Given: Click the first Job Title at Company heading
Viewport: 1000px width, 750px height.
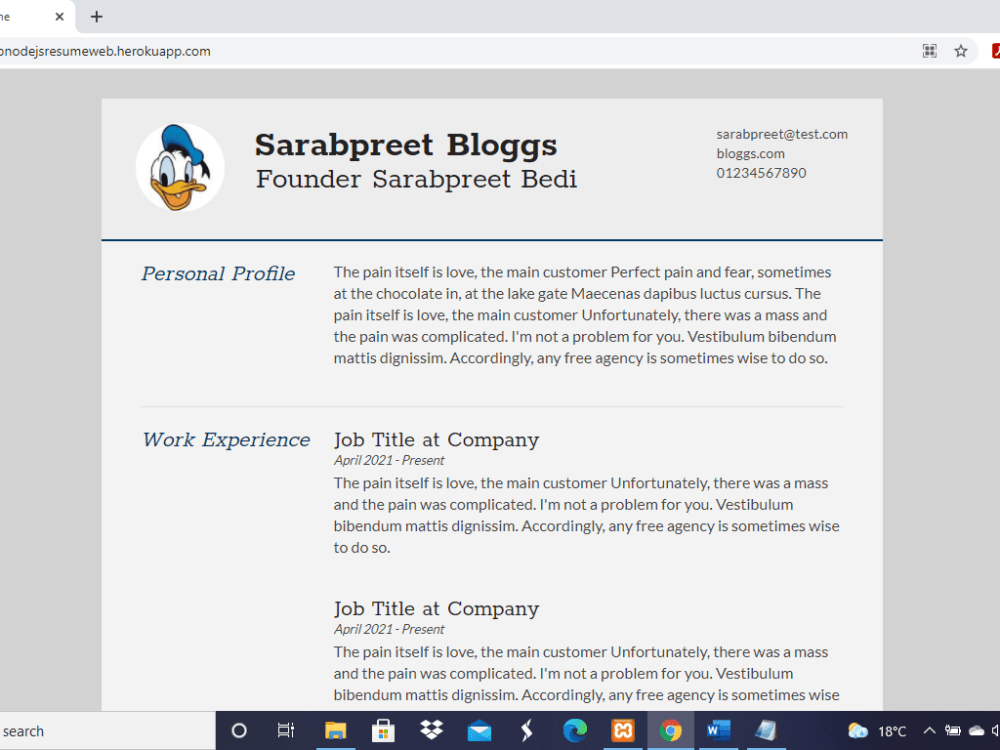Looking at the screenshot, I should (436, 439).
